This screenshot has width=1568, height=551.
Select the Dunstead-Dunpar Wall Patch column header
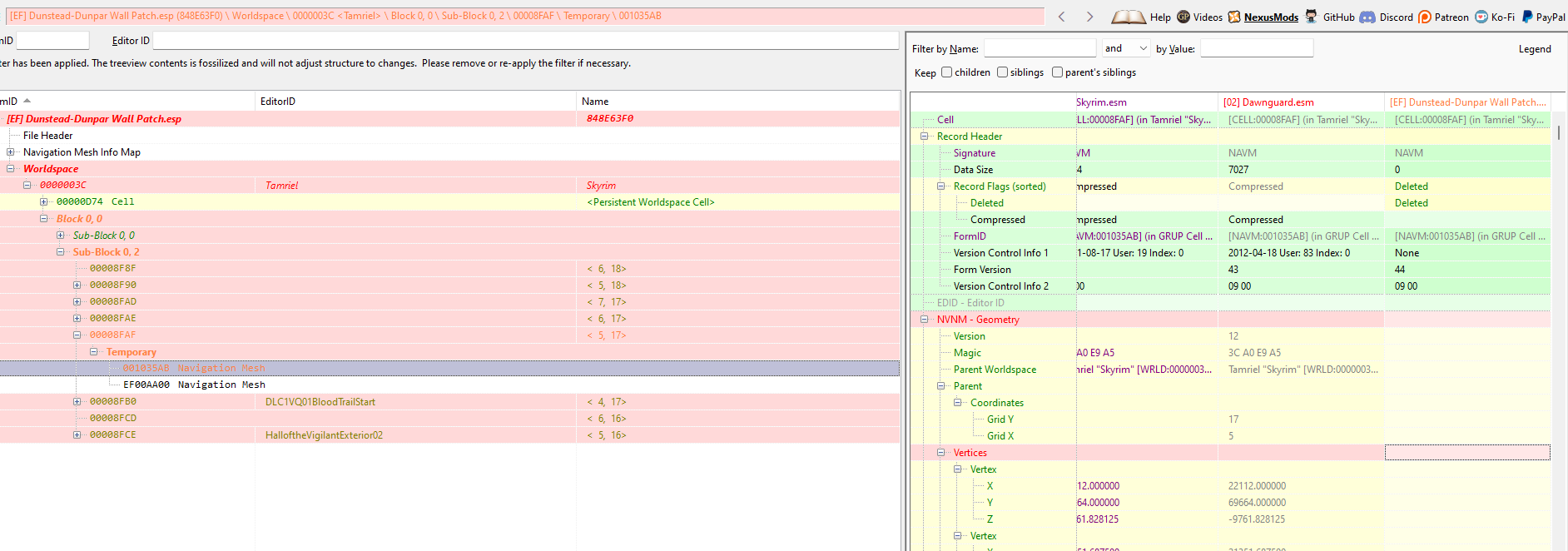1467,102
